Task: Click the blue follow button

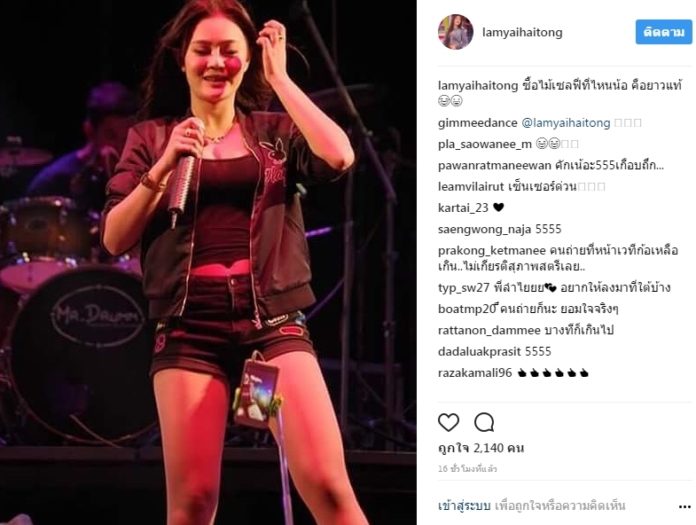Action: [x=664, y=32]
